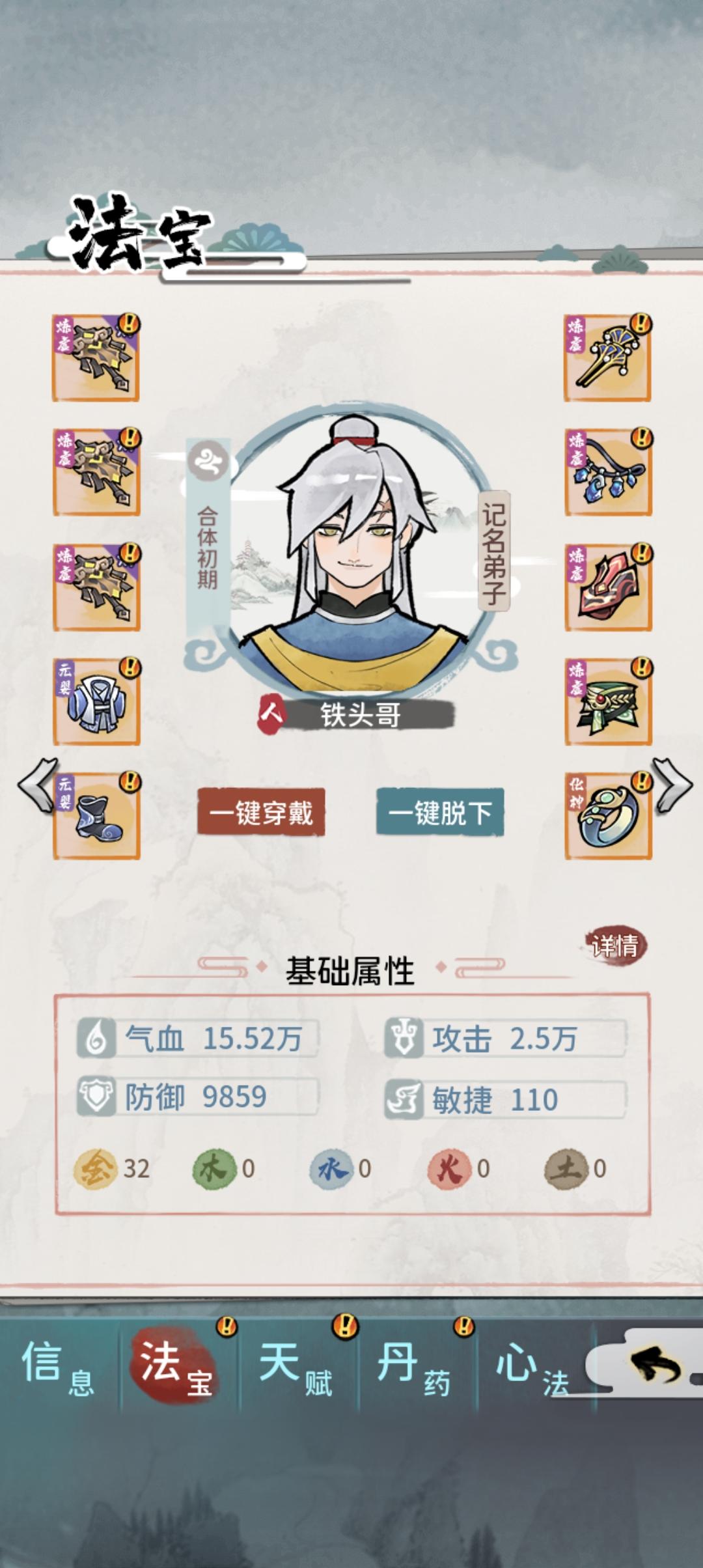Open the blue crystal necklace item
This screenshot has width=703, height=1568.
point(608,473)
